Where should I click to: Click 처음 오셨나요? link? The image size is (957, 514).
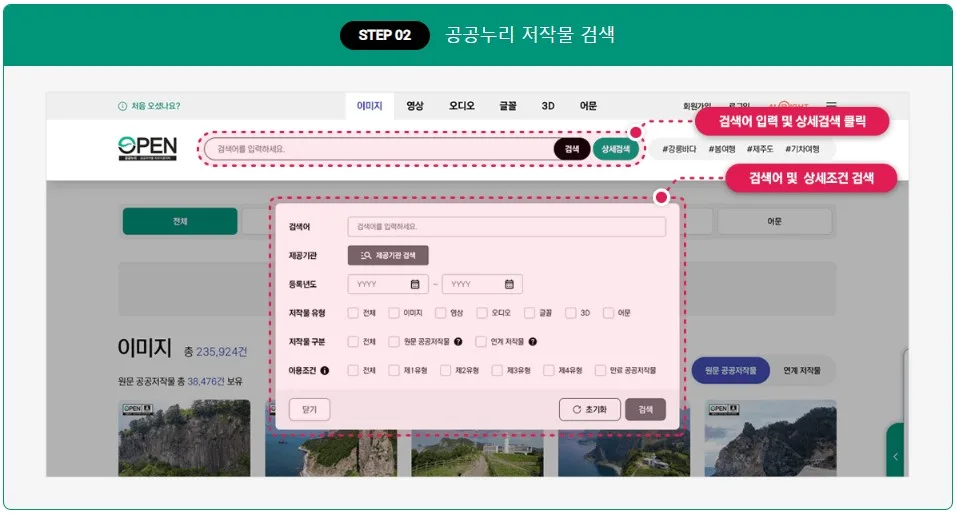[156, 106]
